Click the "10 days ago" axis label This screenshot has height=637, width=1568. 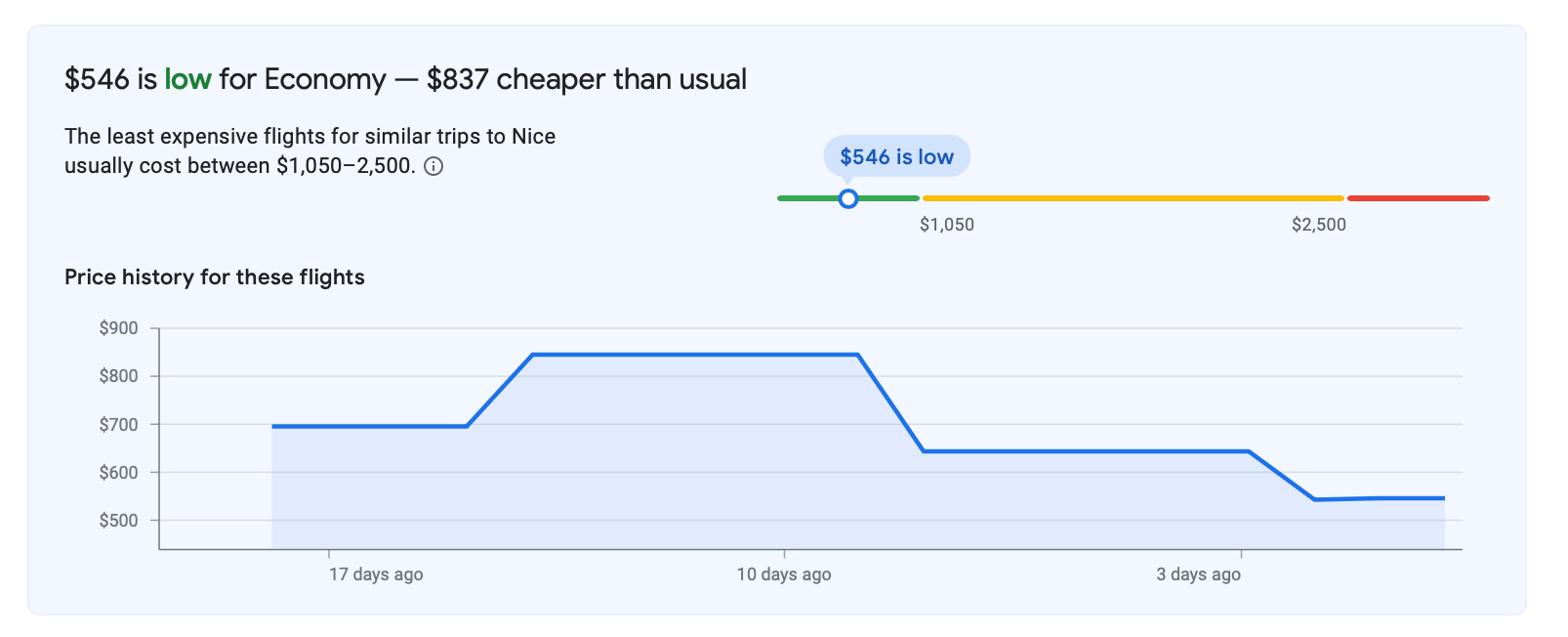783,574
